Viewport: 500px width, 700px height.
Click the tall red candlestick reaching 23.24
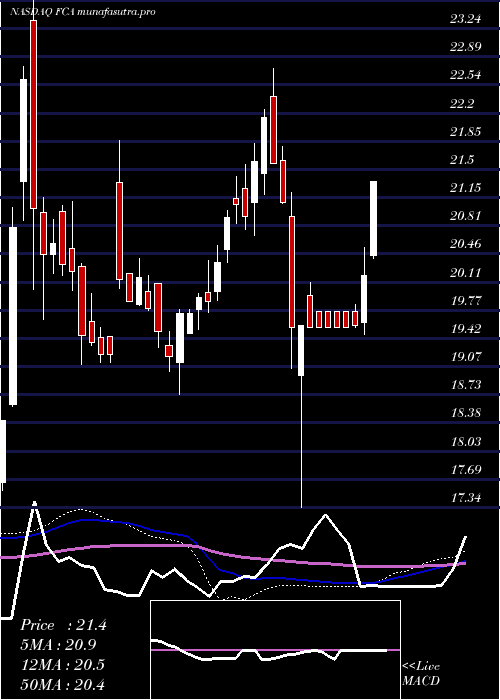point(33,114)
